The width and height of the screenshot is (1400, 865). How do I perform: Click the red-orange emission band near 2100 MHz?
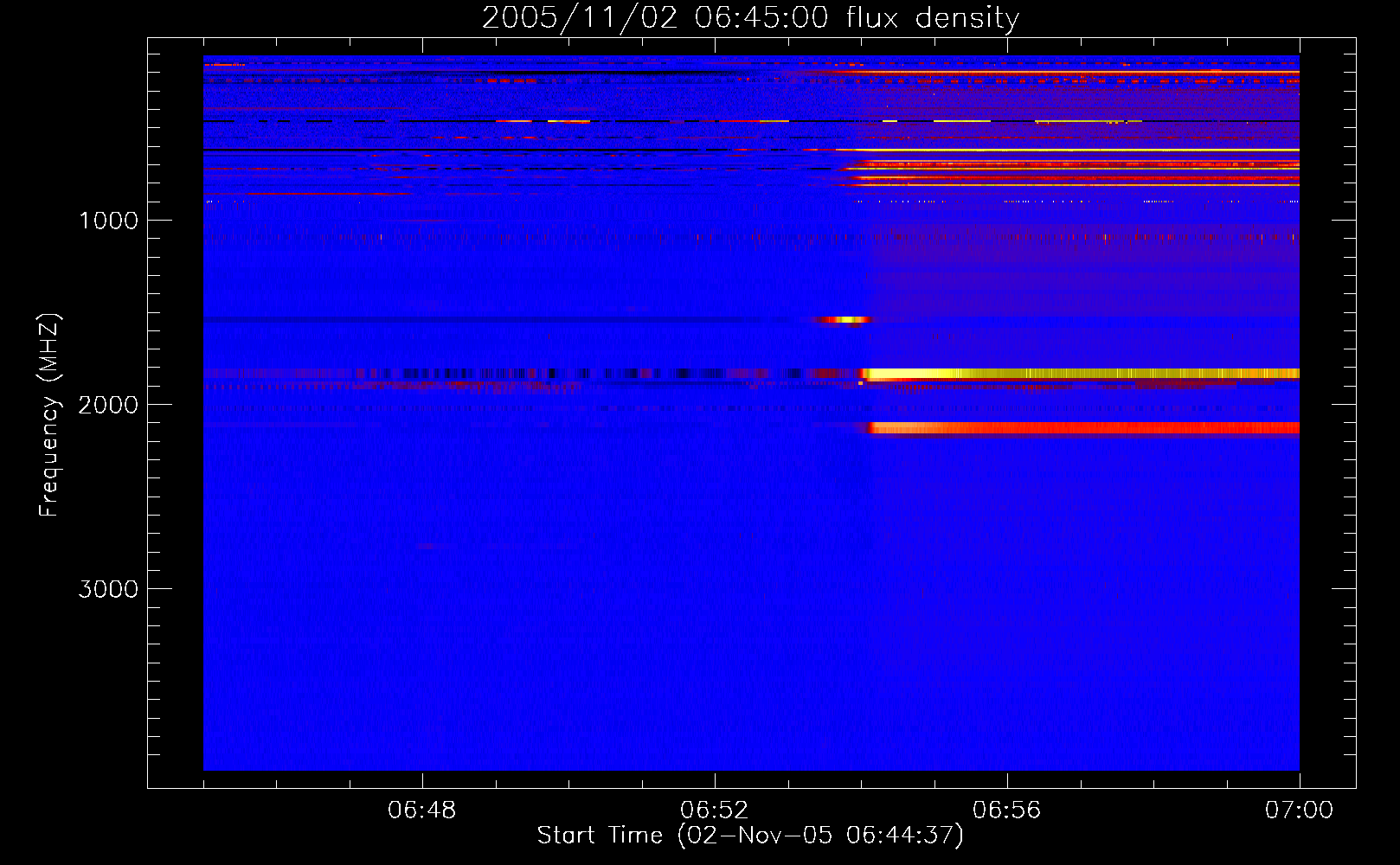(1083, 427)
